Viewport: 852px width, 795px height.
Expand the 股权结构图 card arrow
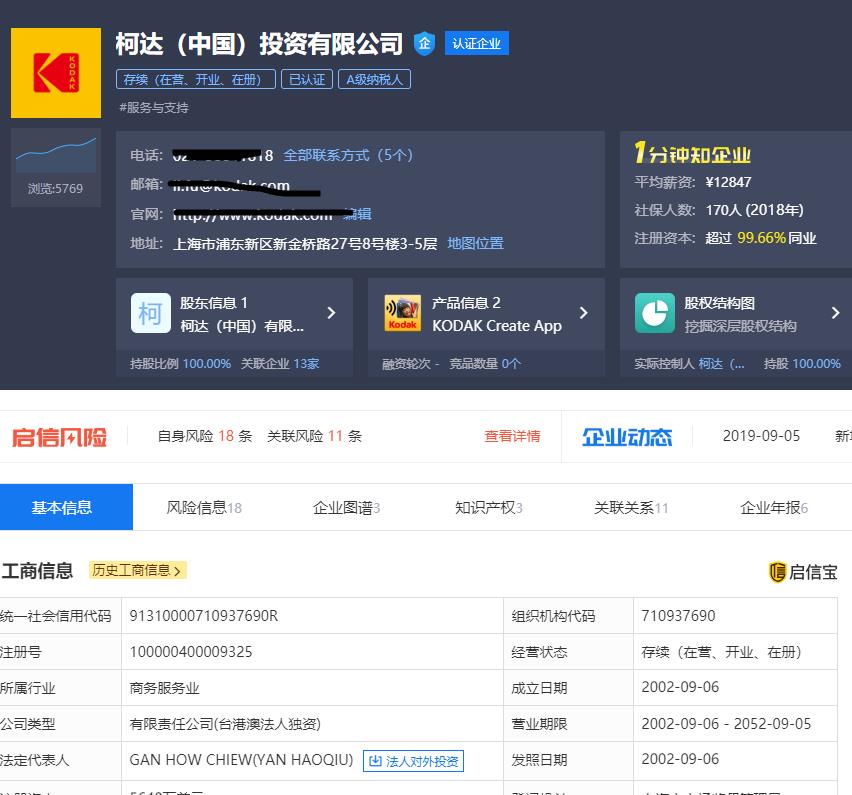tap(836, 313)
